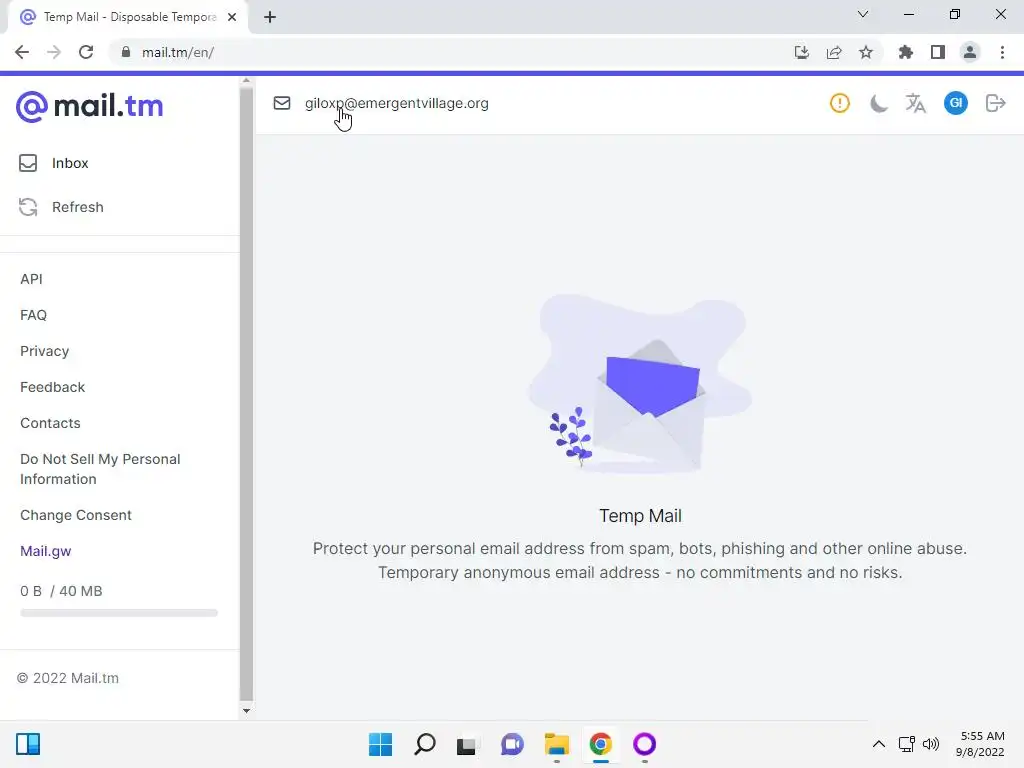Image resolution: width=1024 pixels, height=768 pixels.
Task: Open the tab search chevron
Action: click(863, 14)
